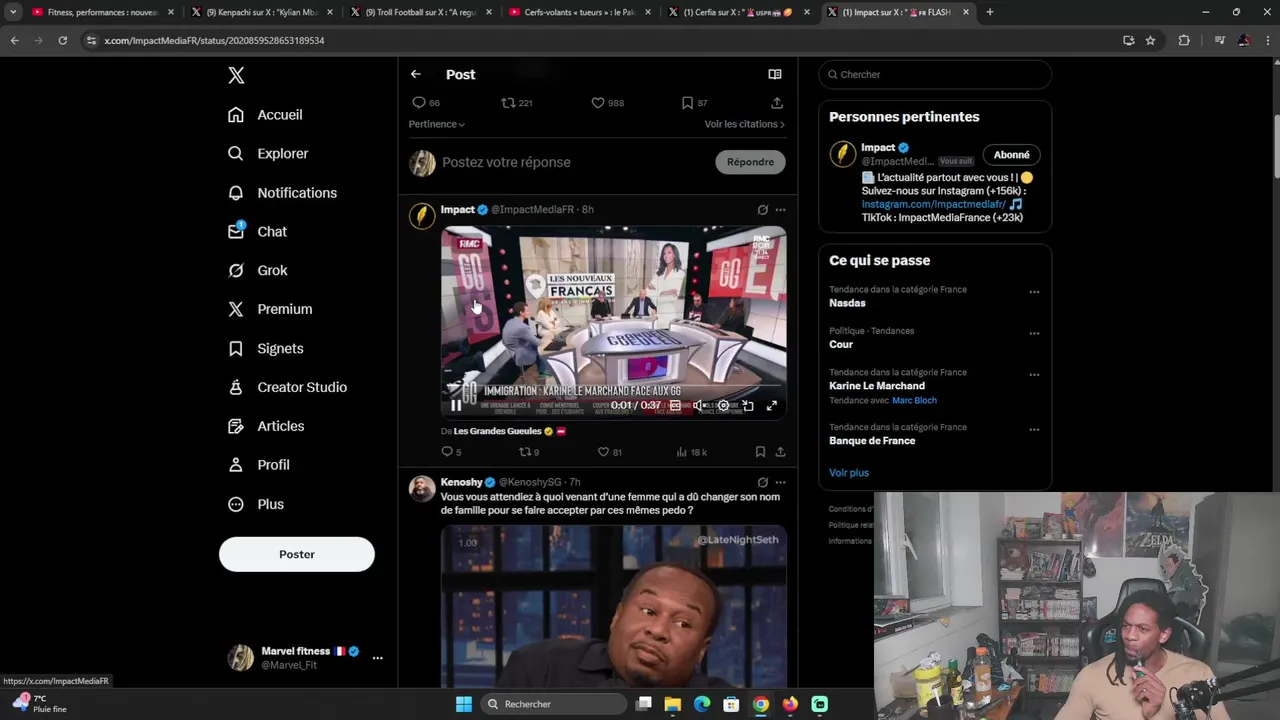Image resolution: width=1280 pixels, height=720 pixels.
Task: Open Windows Start menu
Action: pyautogui.click(x=464, y=704)
